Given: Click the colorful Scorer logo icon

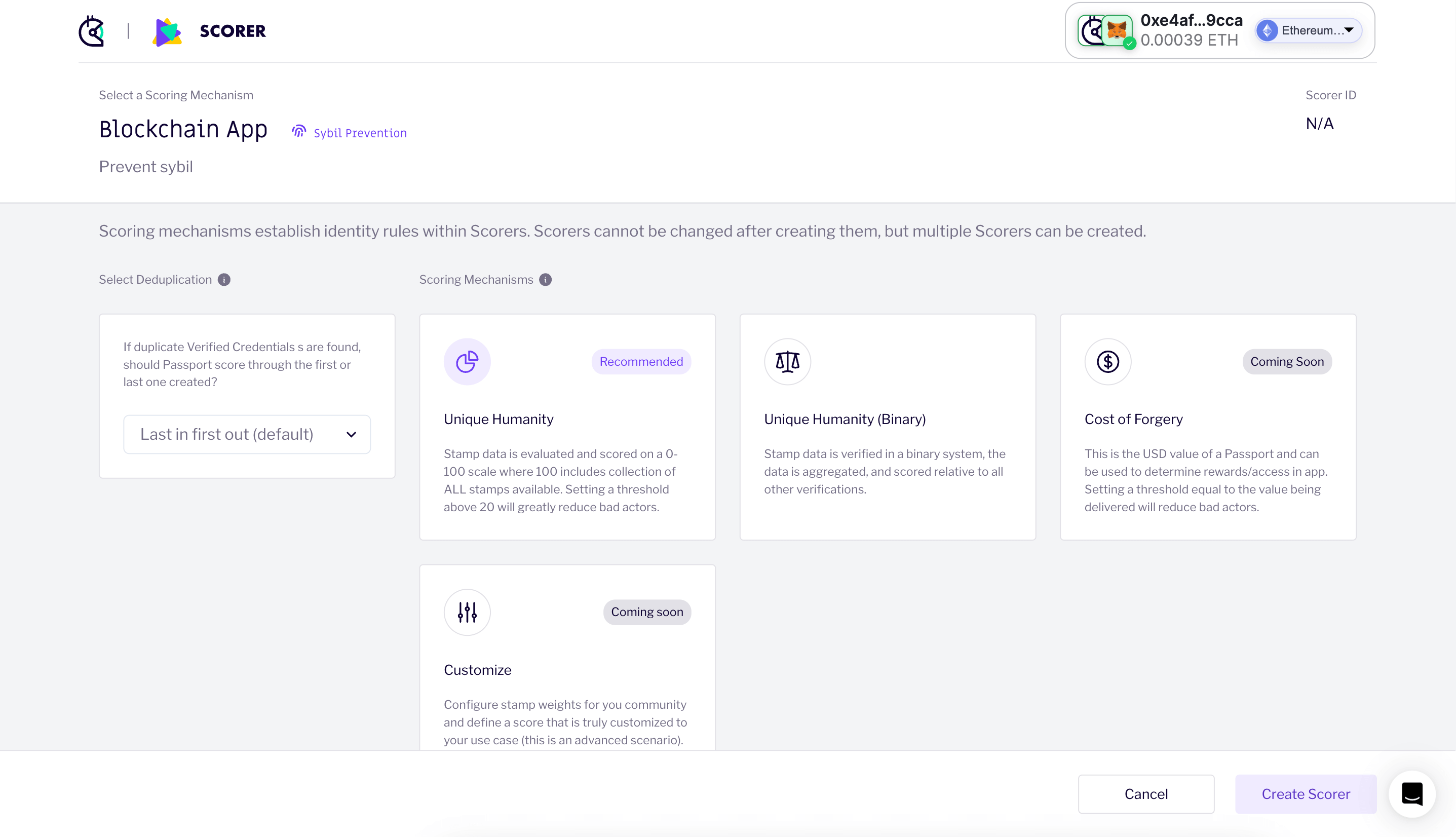Looking at the screenshot, I should (167, 31).
